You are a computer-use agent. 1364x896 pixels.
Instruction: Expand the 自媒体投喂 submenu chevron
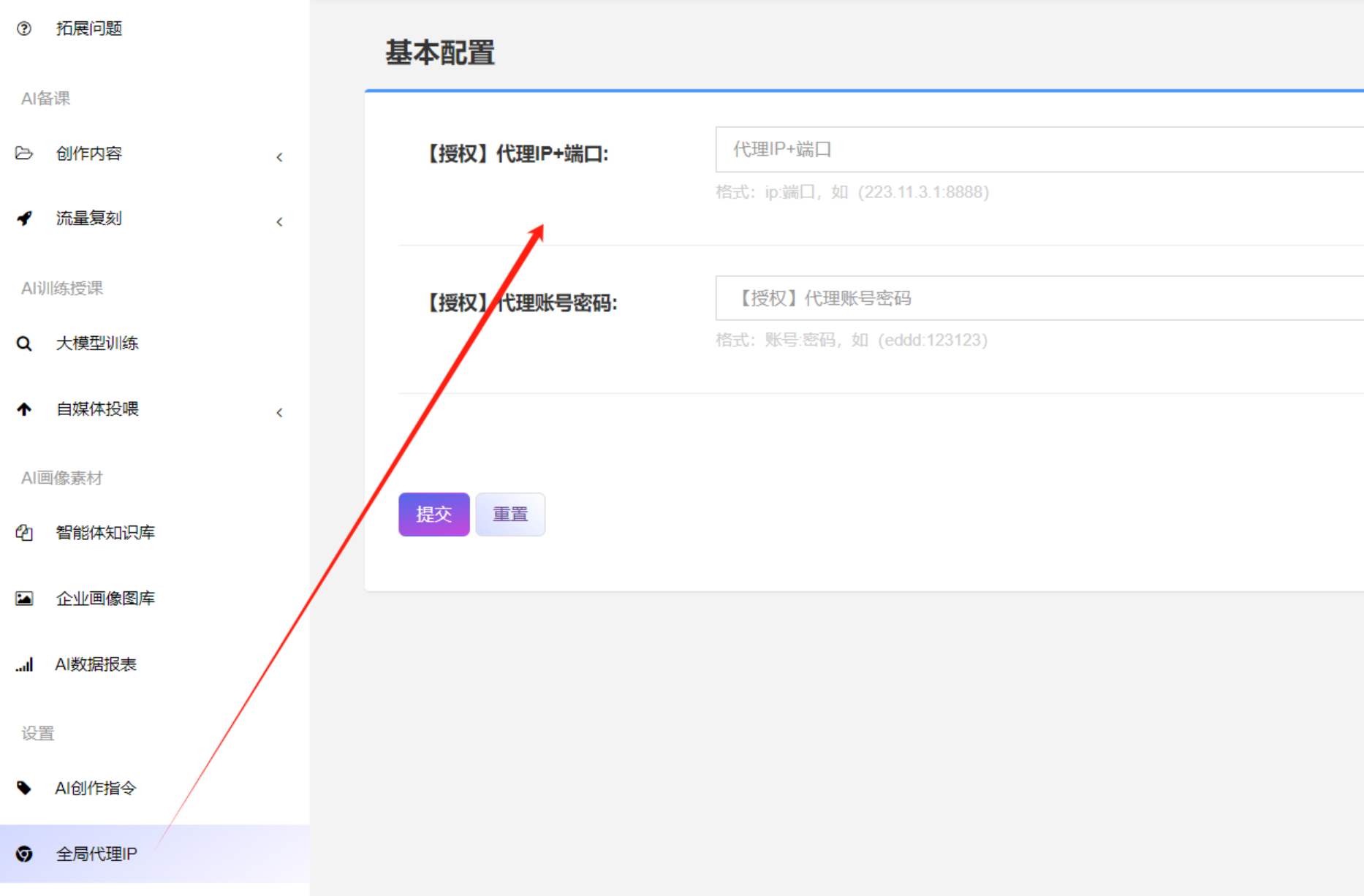tap(279, 413)
